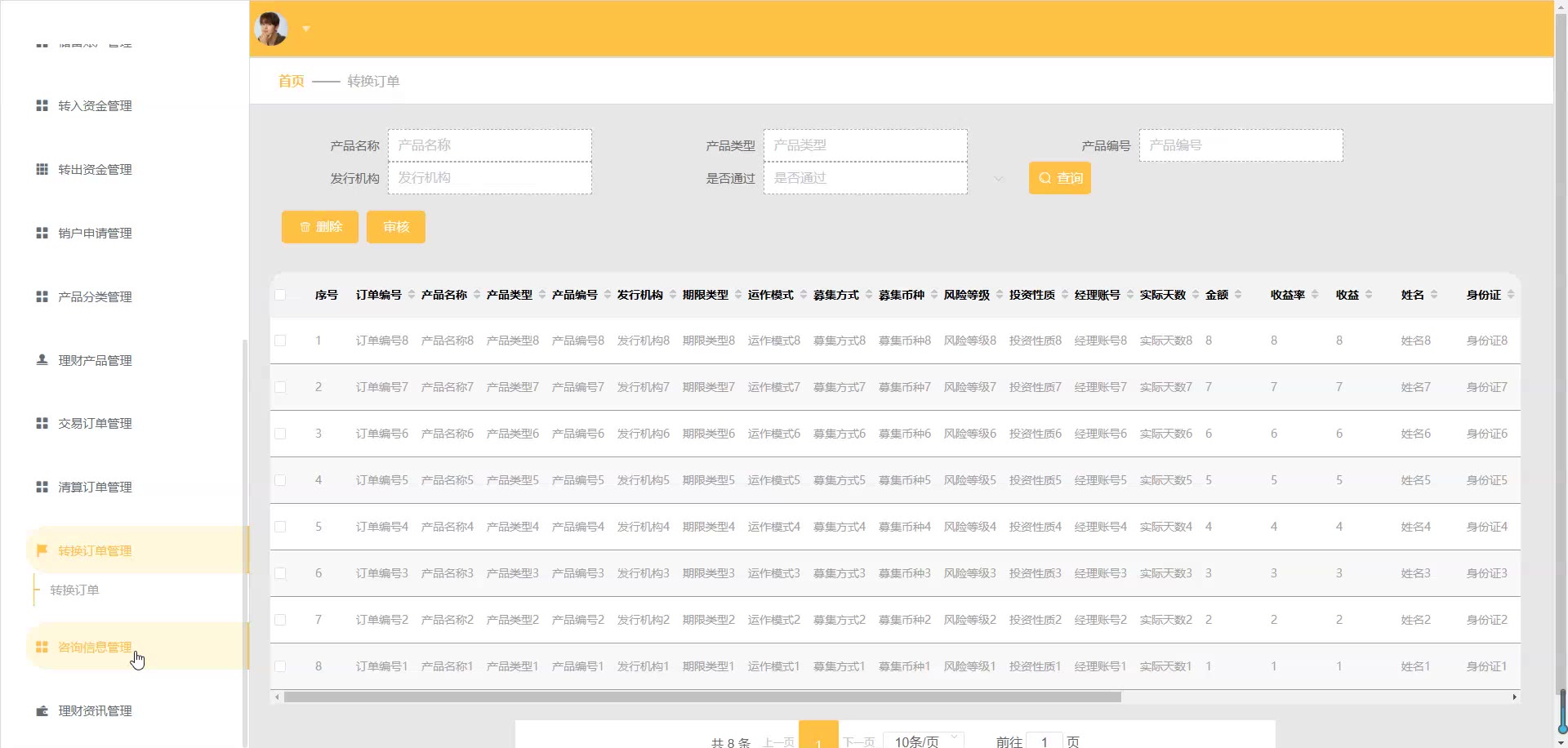Click the briefcase icon beside 理财资讯管理

point(42,711)
